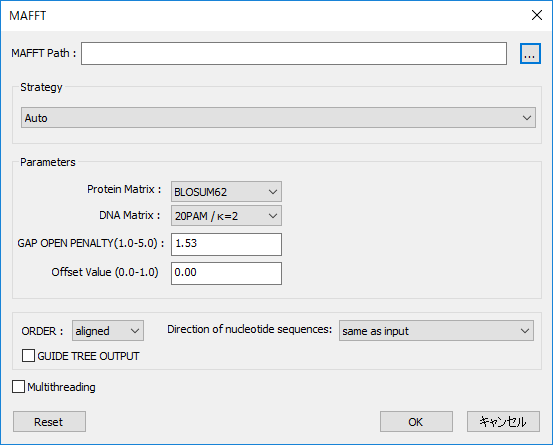
Task: Close the MAFFT dialog window
Action: pos(537,15)
